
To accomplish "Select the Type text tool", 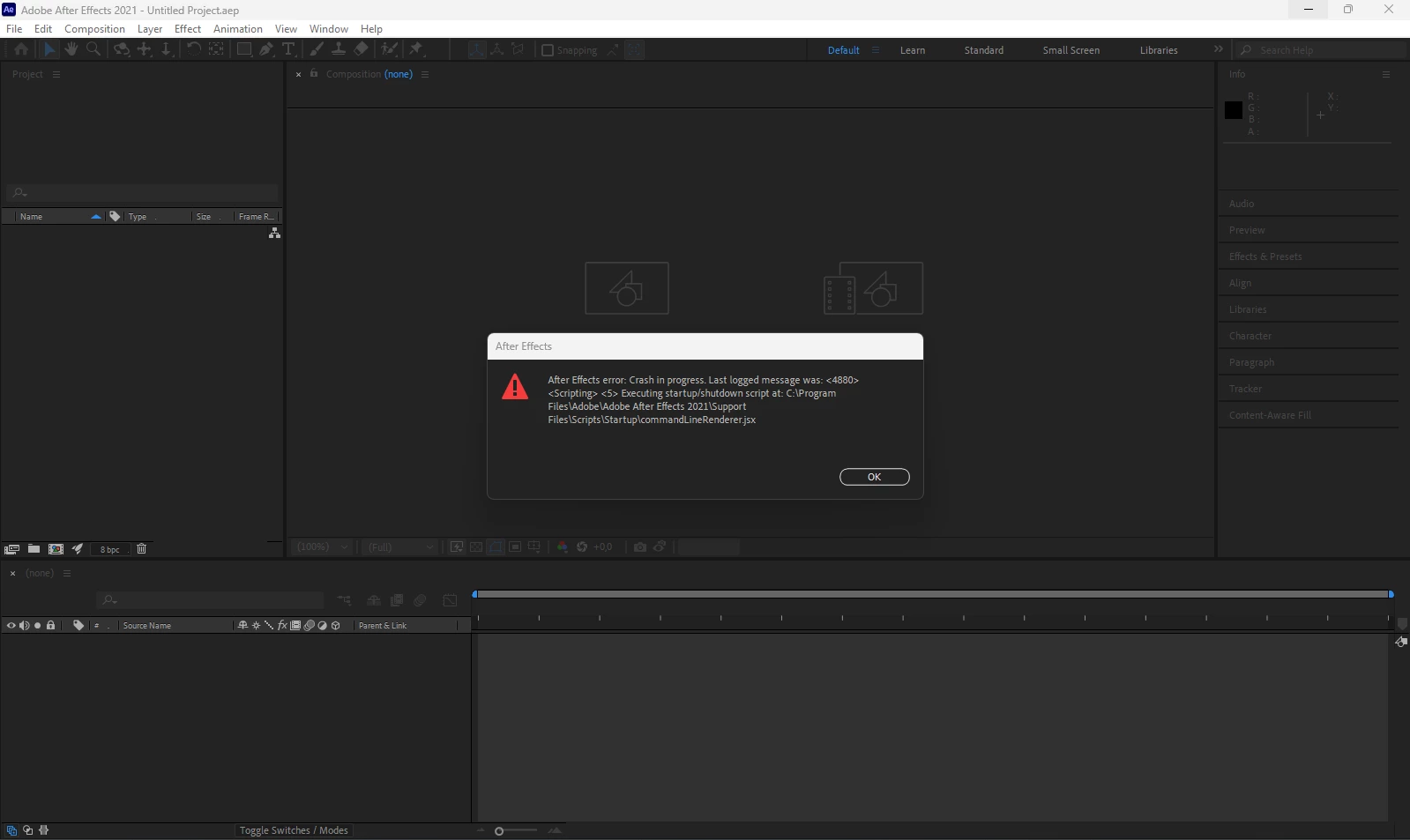I will pyautogui.click(x=288, y=49).
